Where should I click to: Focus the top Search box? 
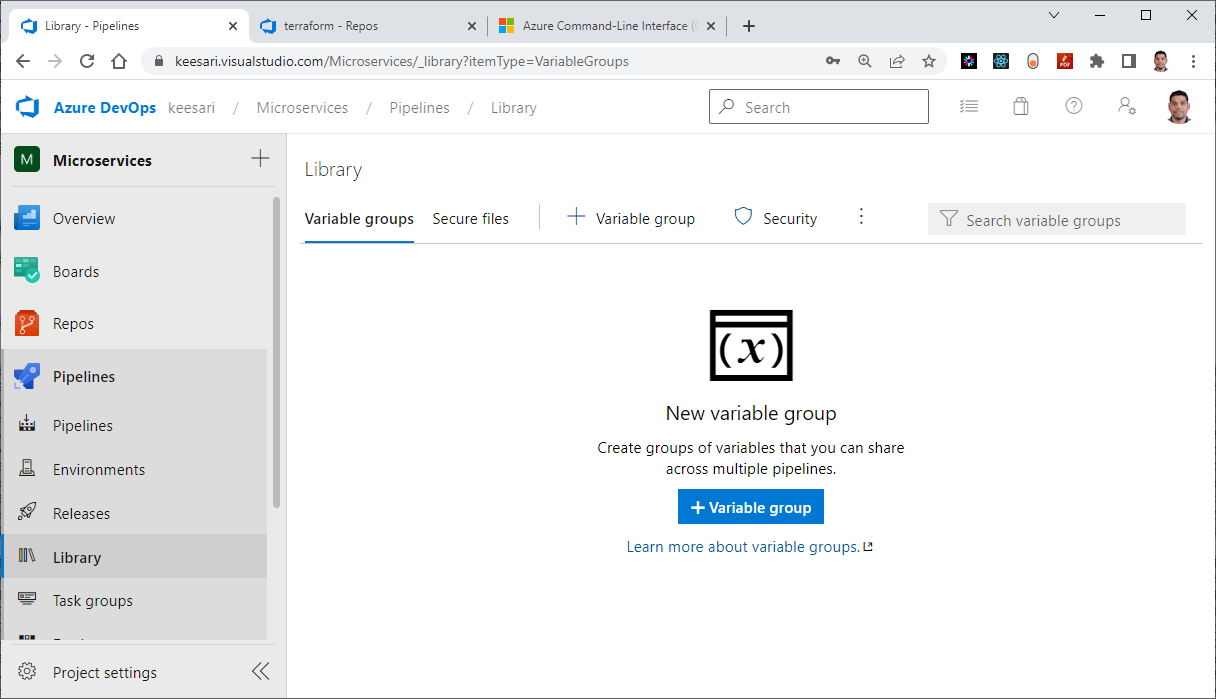(819, 107)
